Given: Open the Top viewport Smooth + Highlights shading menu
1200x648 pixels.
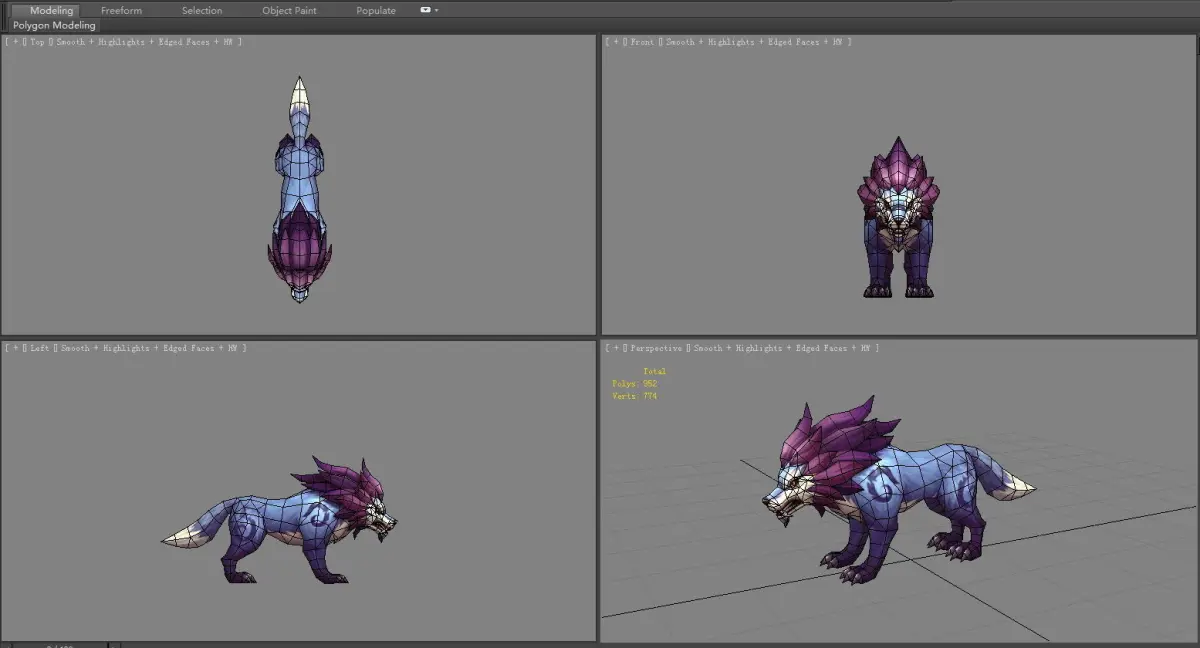Looking at the screenshot, I should click(148, 42).
